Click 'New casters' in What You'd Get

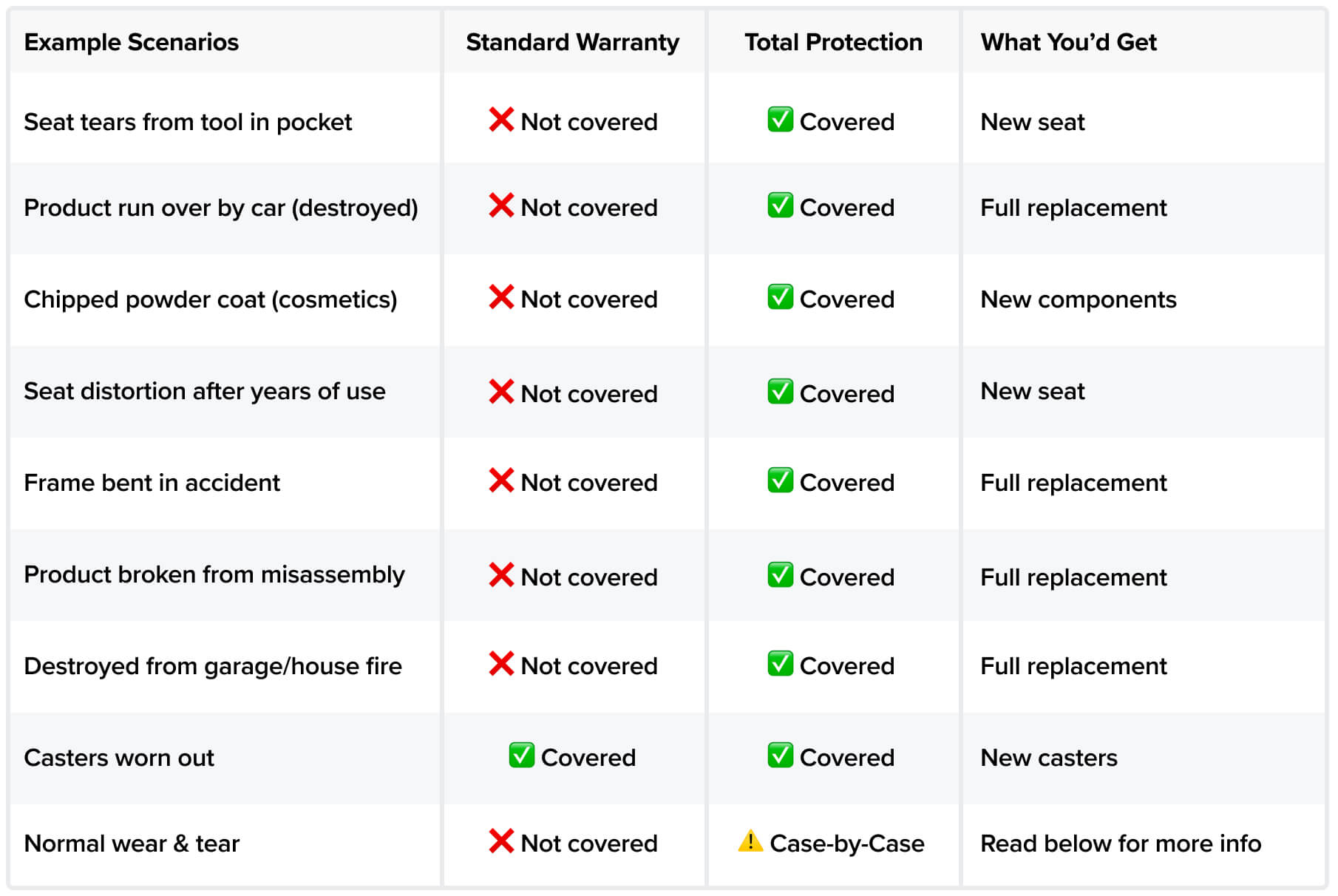coord(1049,758)
